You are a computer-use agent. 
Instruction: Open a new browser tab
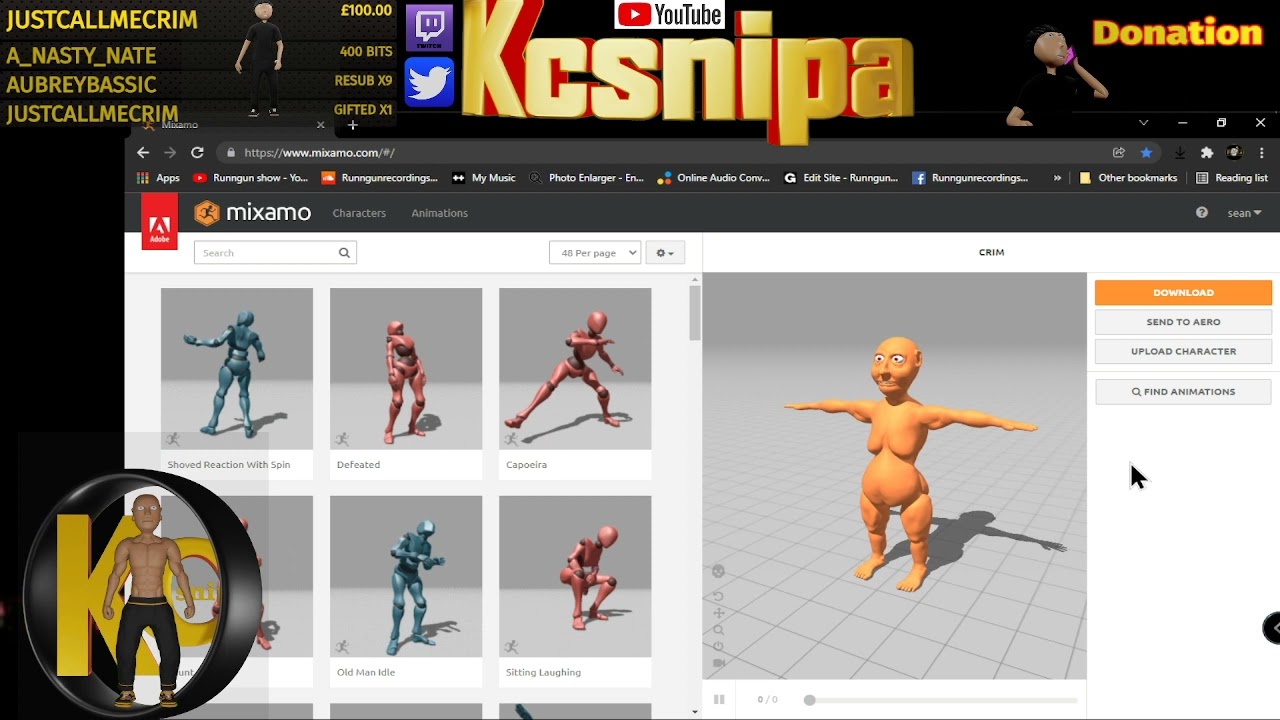point(352,125)
